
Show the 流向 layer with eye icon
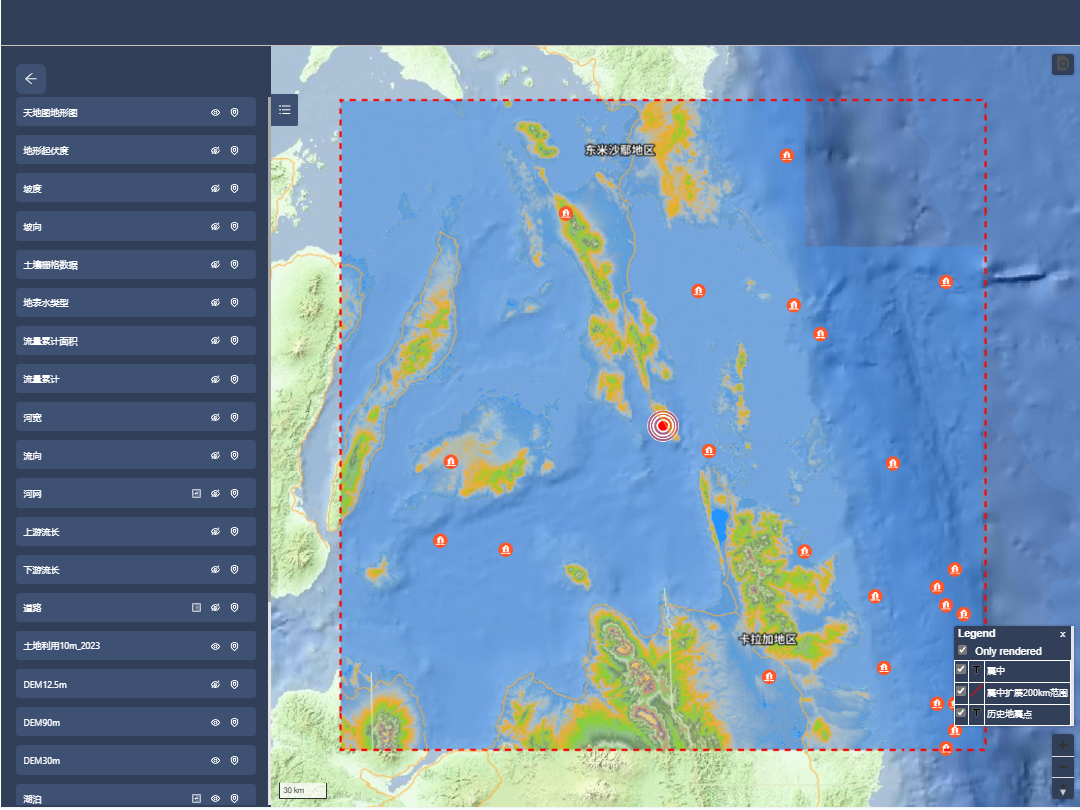point(216,455)
